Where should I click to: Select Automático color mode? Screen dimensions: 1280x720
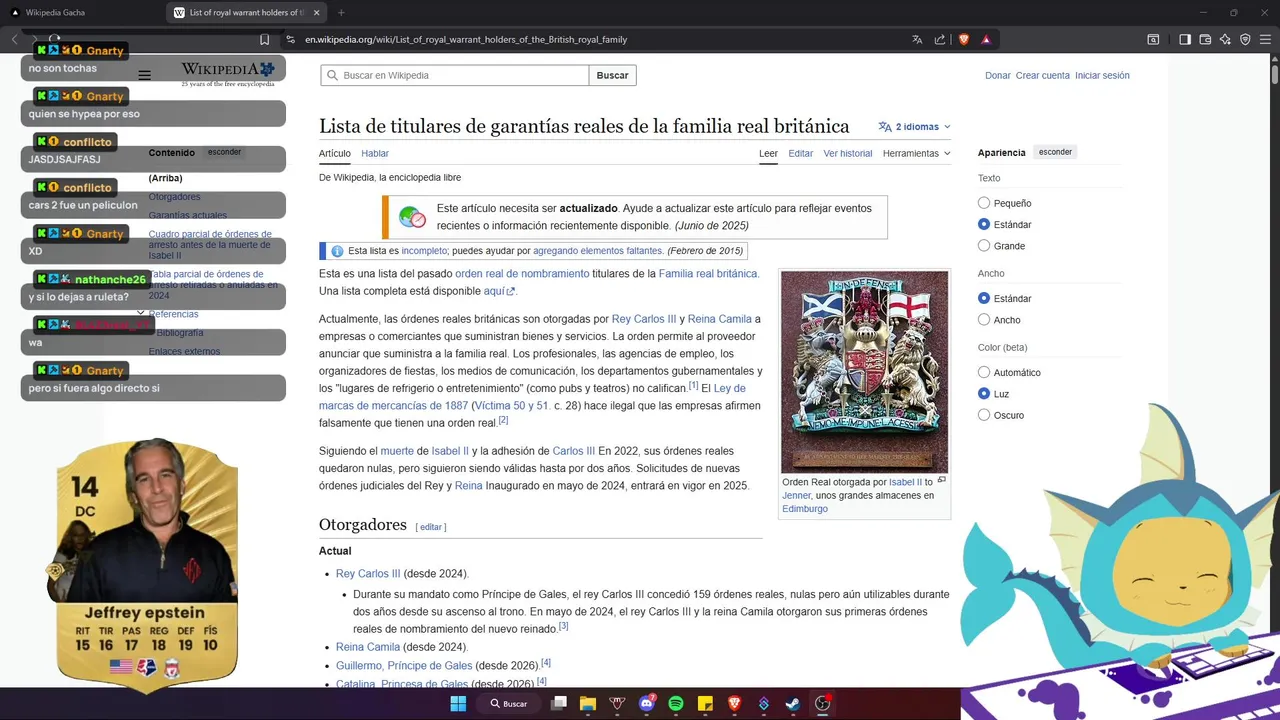(x=984, y=372)
